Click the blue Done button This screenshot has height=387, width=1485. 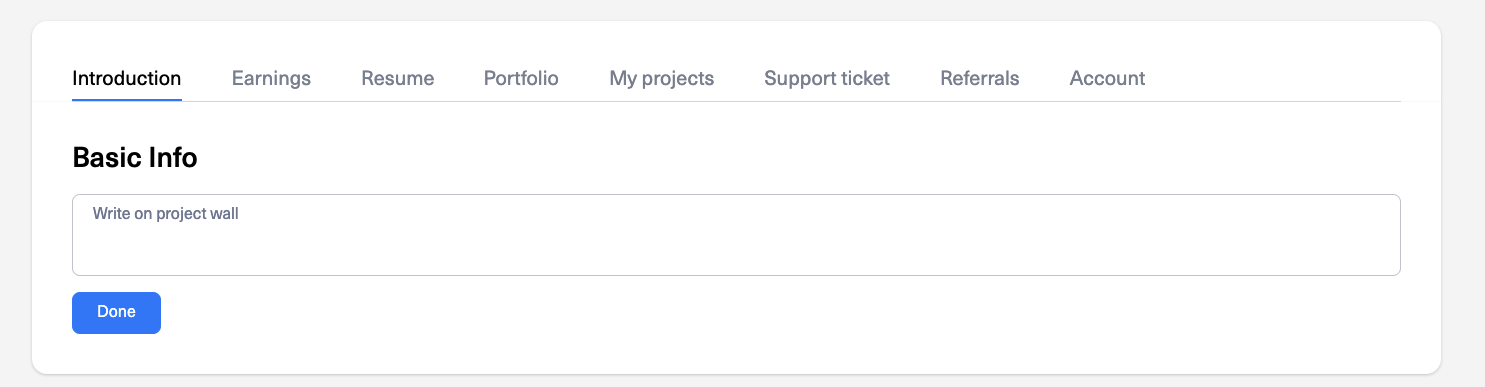(x=116, y=312)
